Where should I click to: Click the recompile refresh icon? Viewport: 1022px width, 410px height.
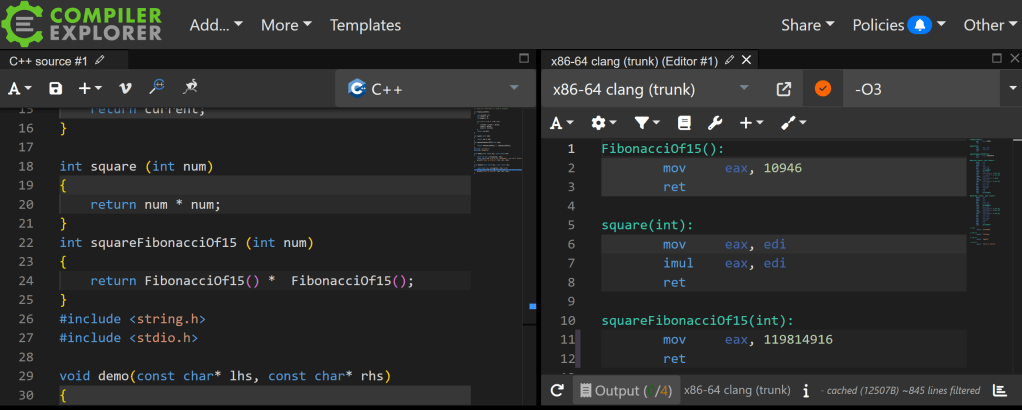[557, 390]
